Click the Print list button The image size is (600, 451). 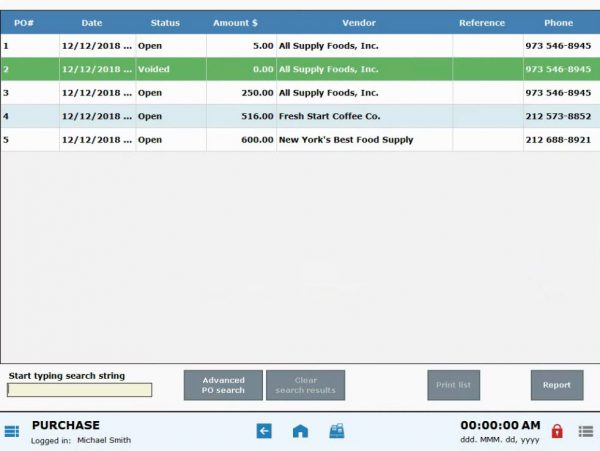click(x=453, y=385)
